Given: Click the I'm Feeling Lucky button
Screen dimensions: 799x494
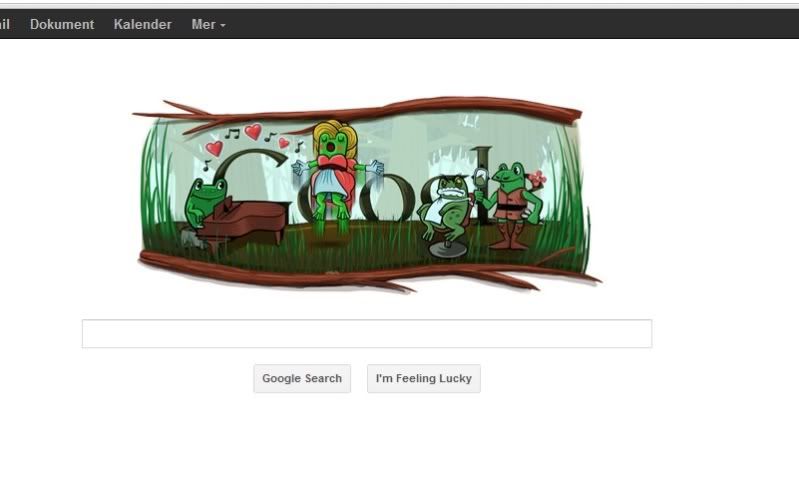Looking at the screenshot, I should pos(423,378).
